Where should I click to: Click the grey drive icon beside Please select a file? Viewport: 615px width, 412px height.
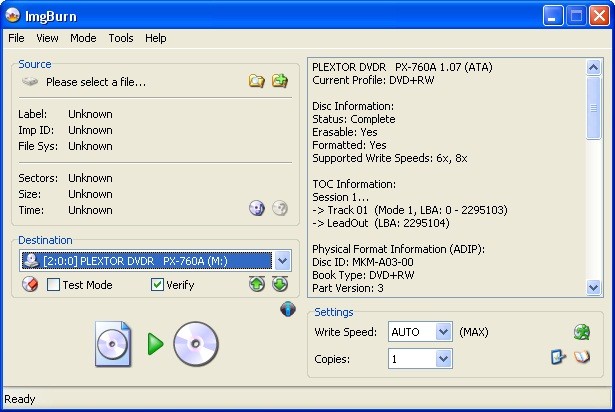pyautogui.click(x=30, y=82)
